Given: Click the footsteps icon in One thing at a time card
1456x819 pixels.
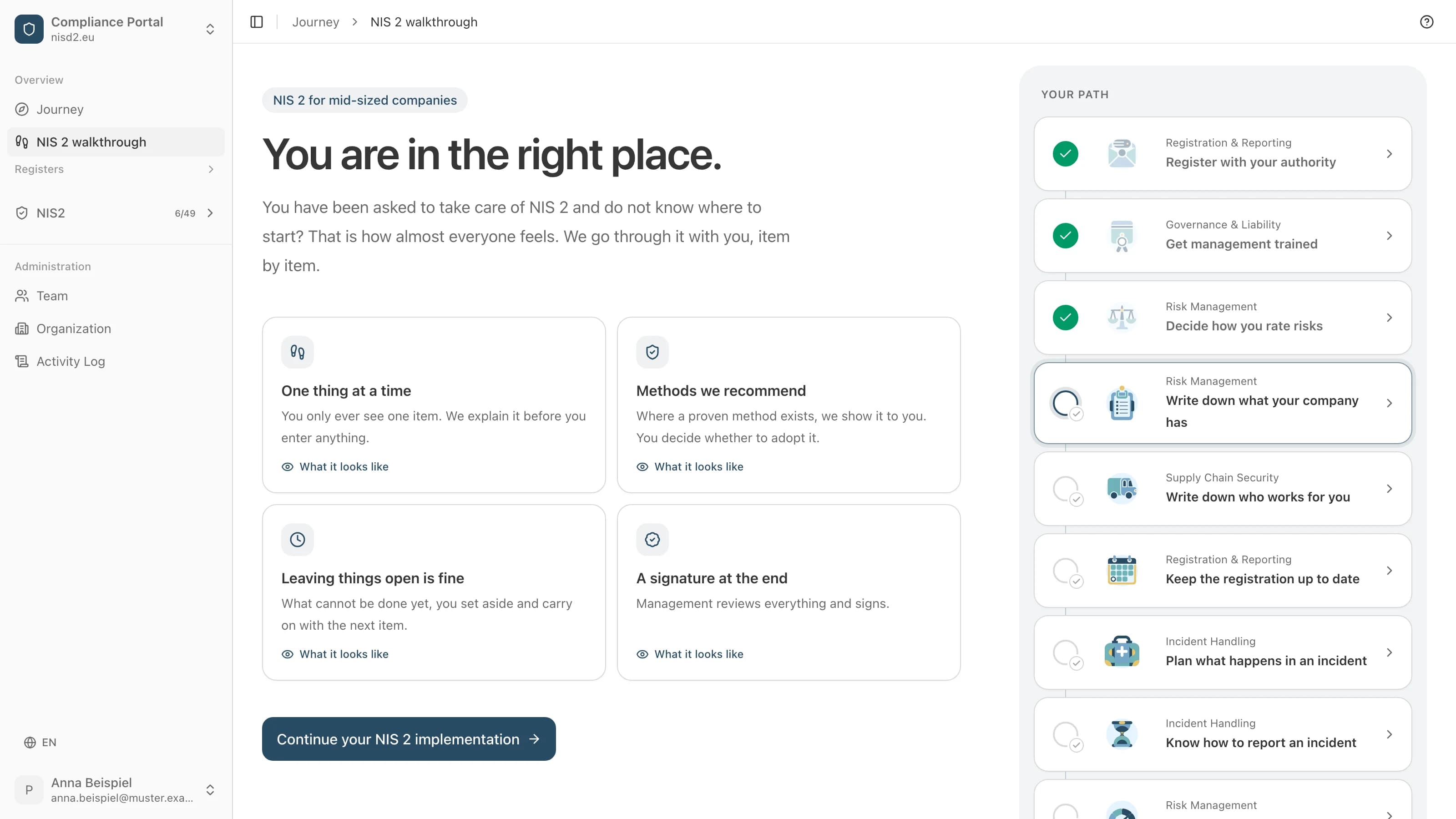Looking at the screenshot, I should [297, 352].
